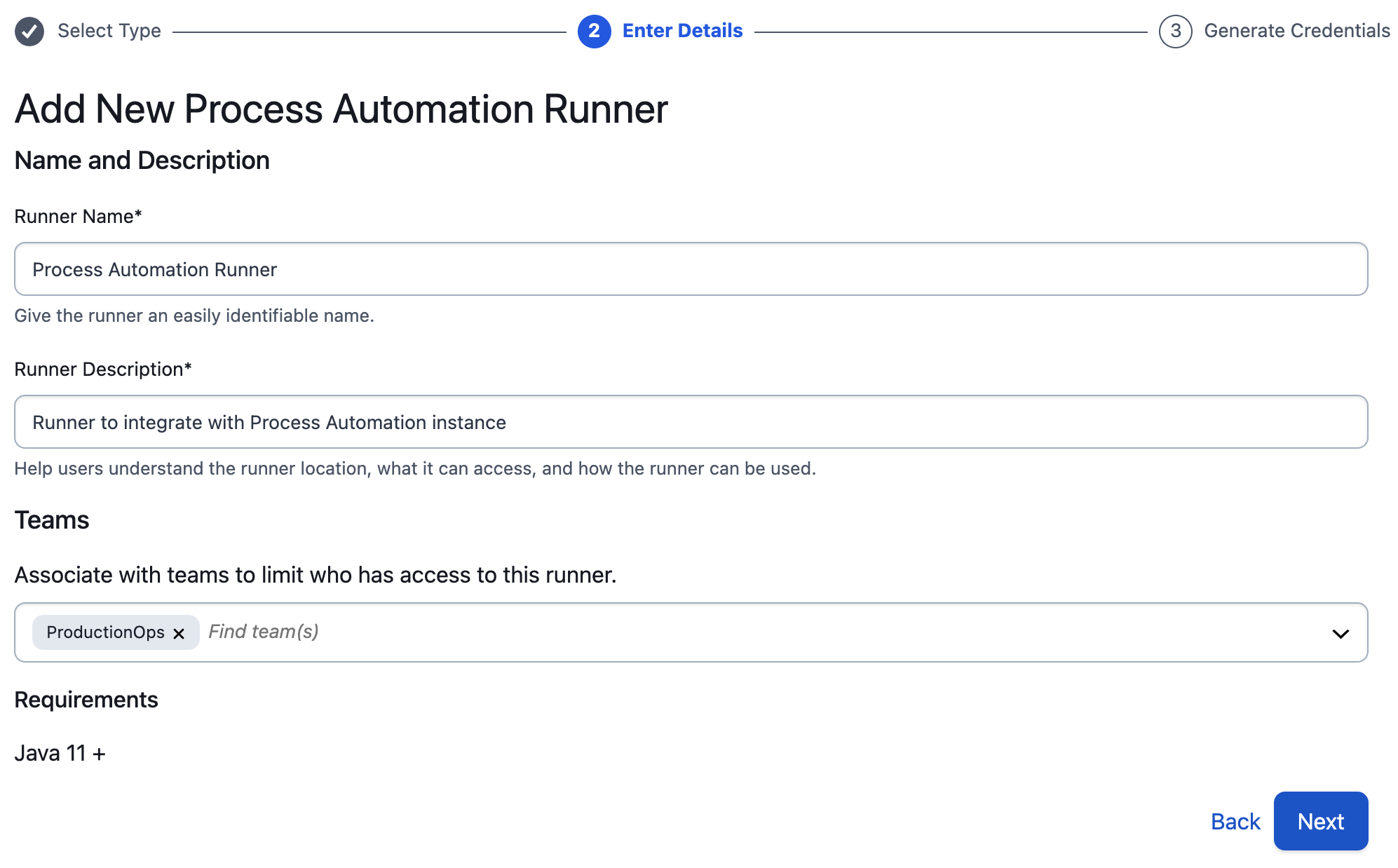Image resolution: width=1398 pixels, height=868 pixels.
Task: Click the step 3 circle icon
Action: [1175, 32]
